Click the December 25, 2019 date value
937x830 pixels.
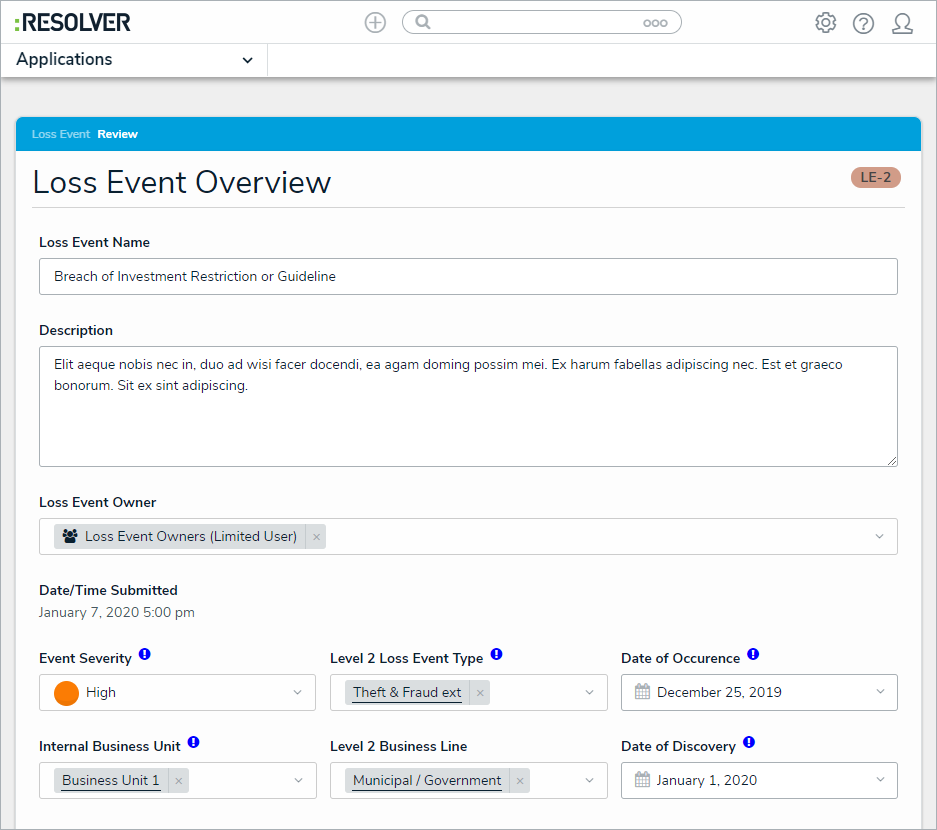coord(719,692)
